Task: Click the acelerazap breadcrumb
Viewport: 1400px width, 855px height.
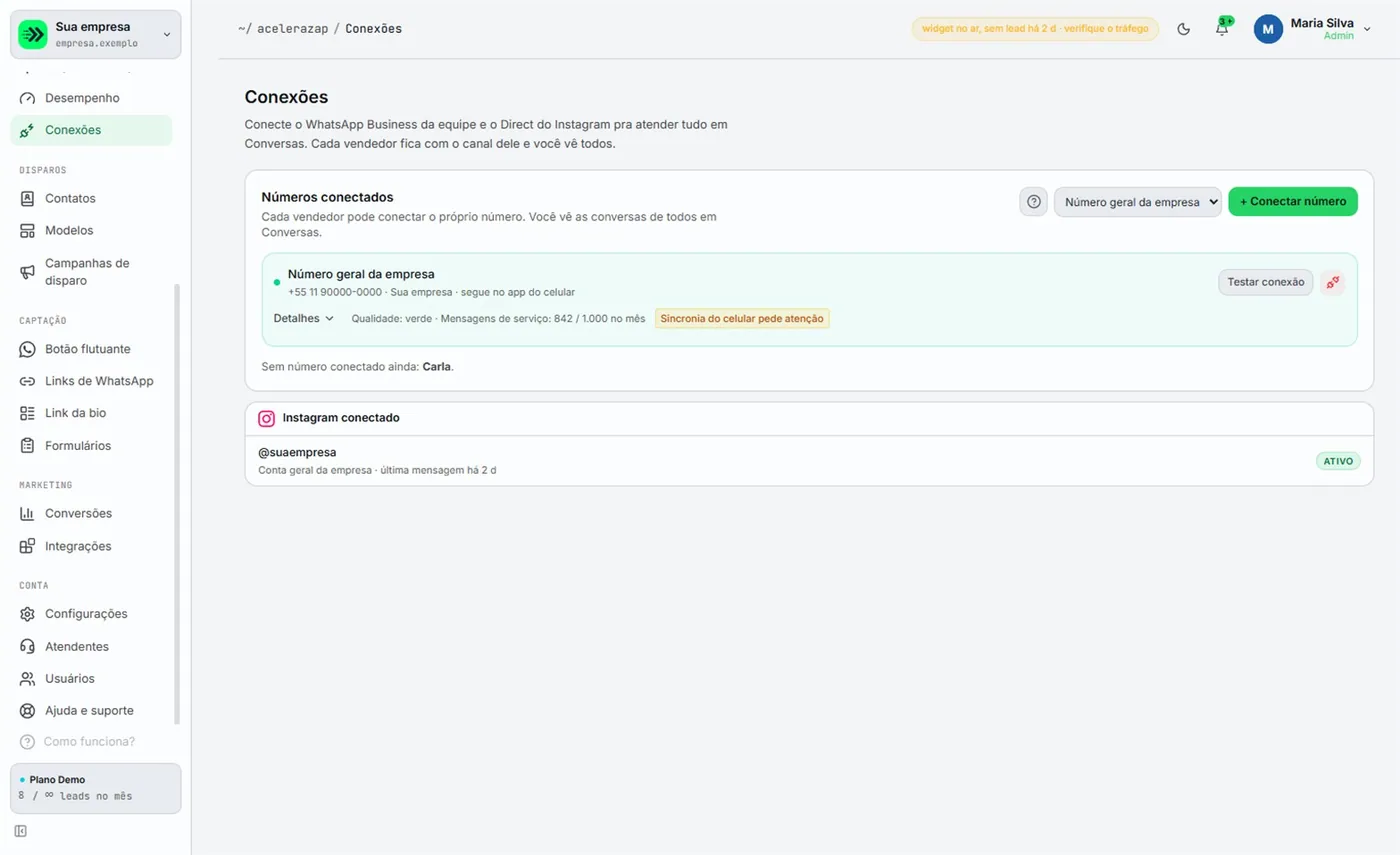Action: pos(293,29)
